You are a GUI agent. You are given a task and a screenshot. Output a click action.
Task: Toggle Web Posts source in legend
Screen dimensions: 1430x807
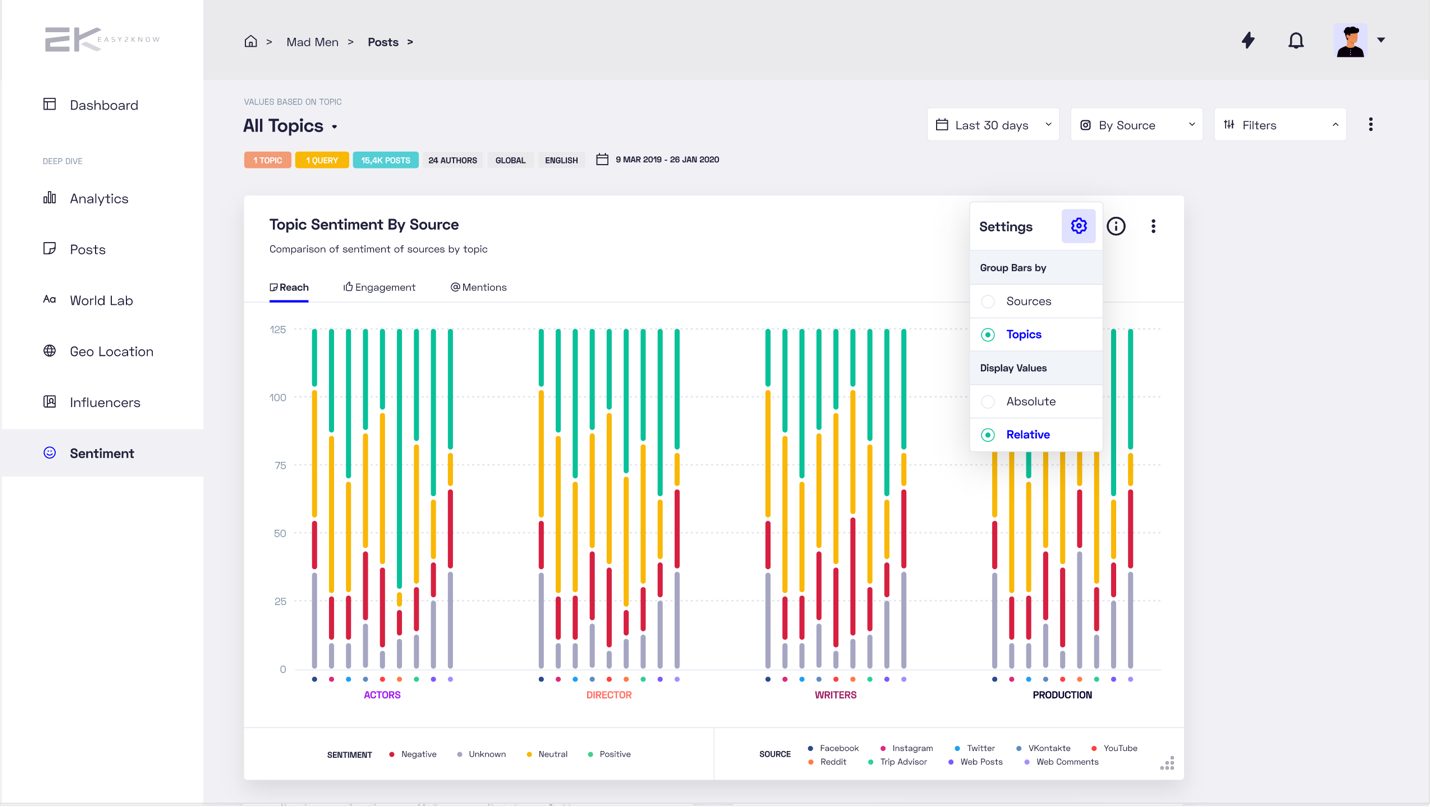pyautogui.click(x=975, y=762)
